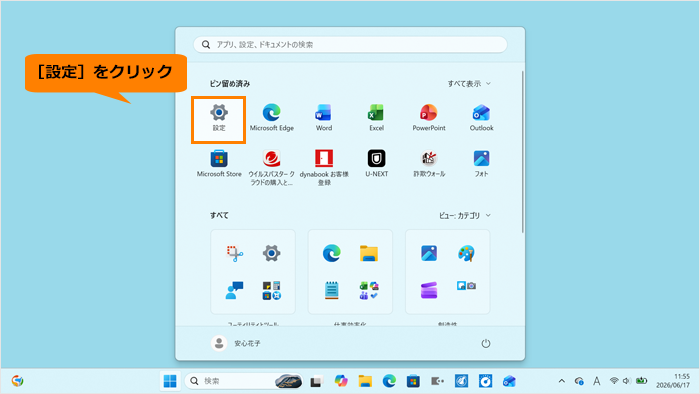700x394 pixels.
Task: Open the photo and camera group in creativity category
Action: coord(466,286)
